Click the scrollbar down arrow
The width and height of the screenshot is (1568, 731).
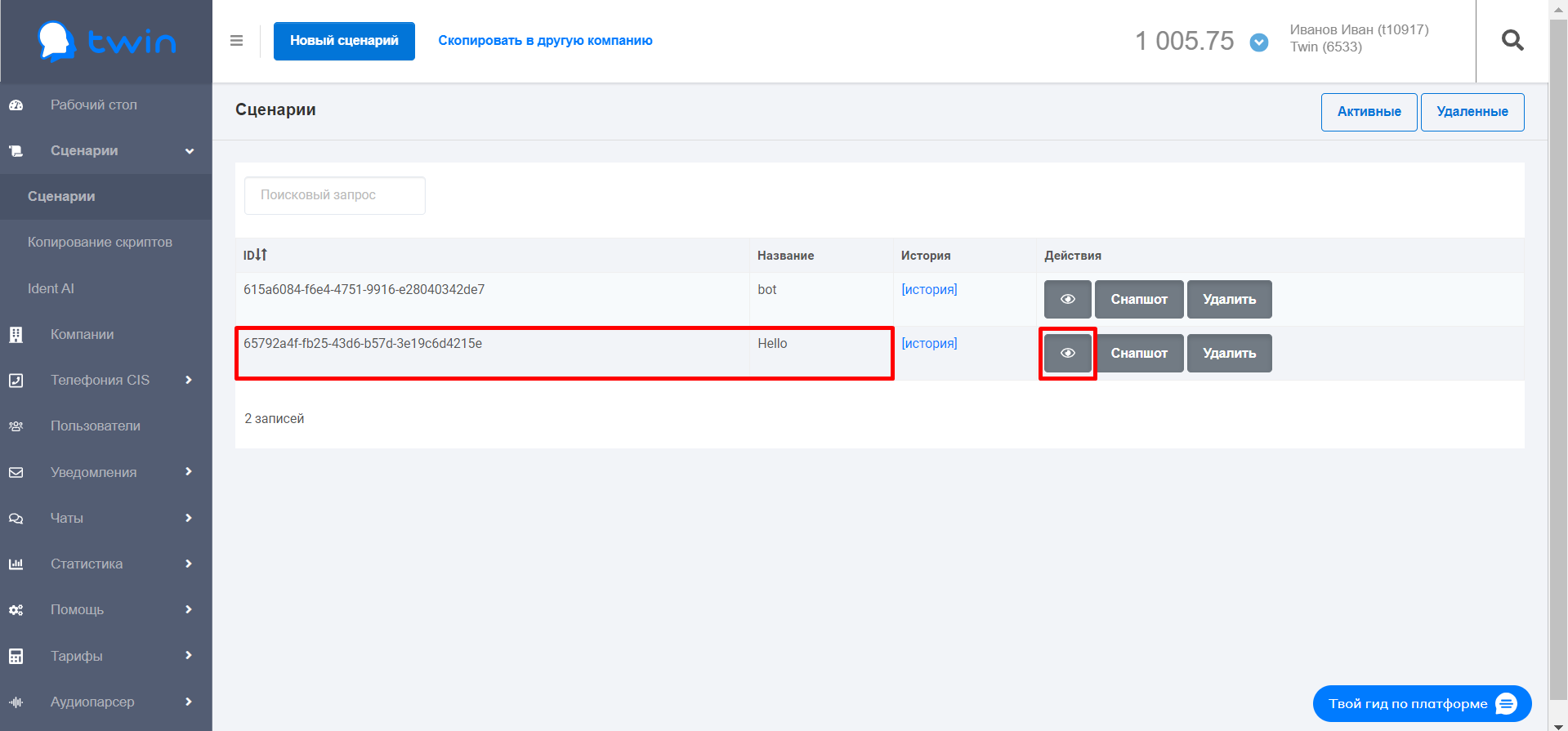[x=1558, y=725]
